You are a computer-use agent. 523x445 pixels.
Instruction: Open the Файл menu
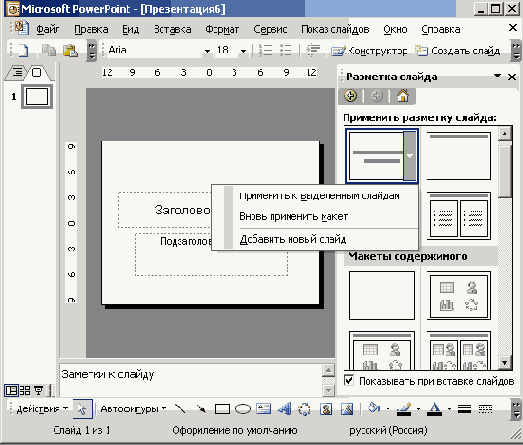pyautogui.click(x=47, y=29)
